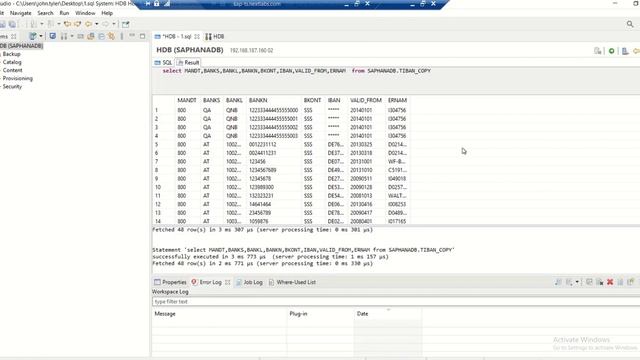Image resolution: width=640 pixels, height=360 pixels.
Task: Click the search magnifier at top right
Action: pos(630,24)
